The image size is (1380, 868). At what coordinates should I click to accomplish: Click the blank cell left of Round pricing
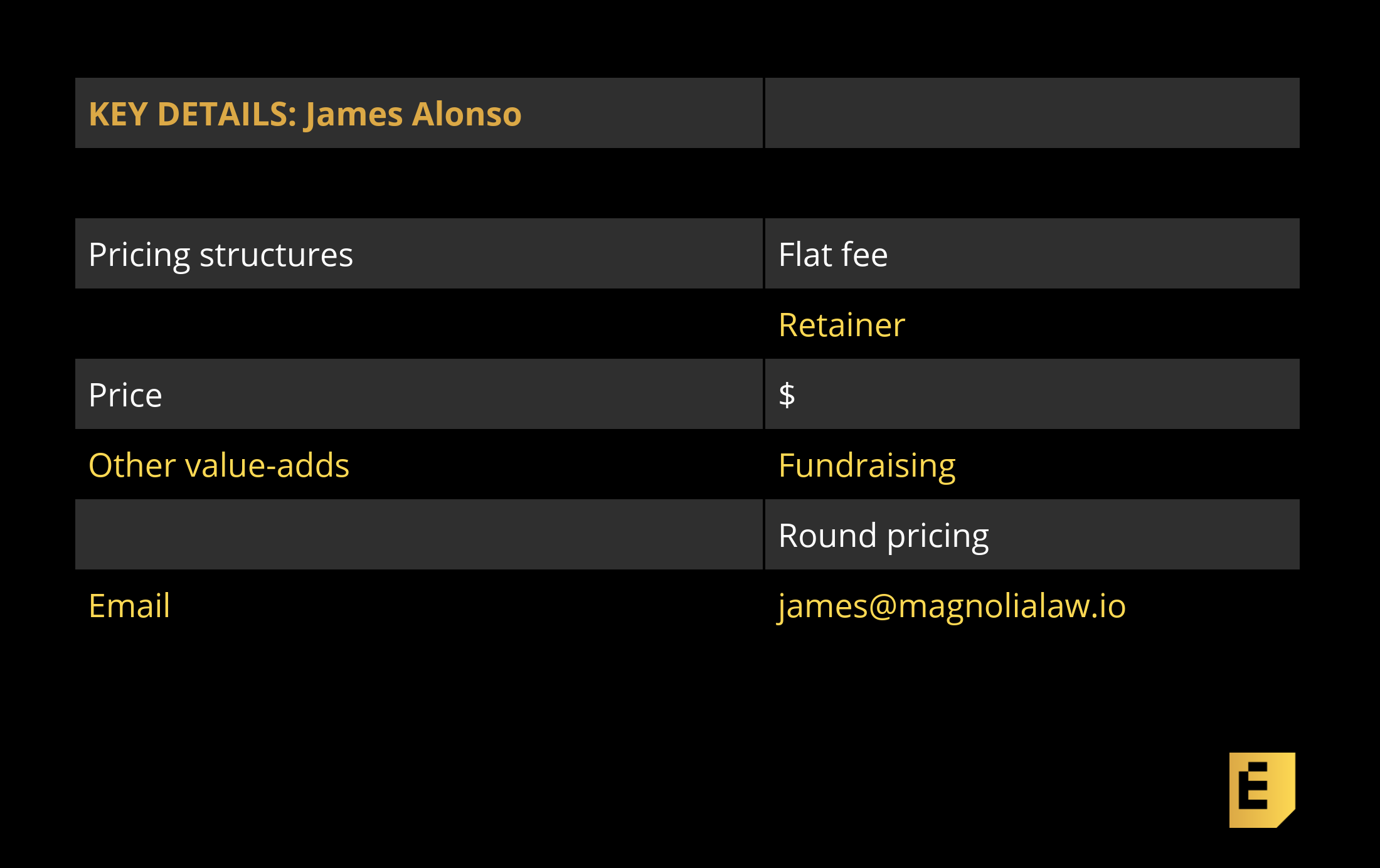pyautogui.click(x=418, y=535)
